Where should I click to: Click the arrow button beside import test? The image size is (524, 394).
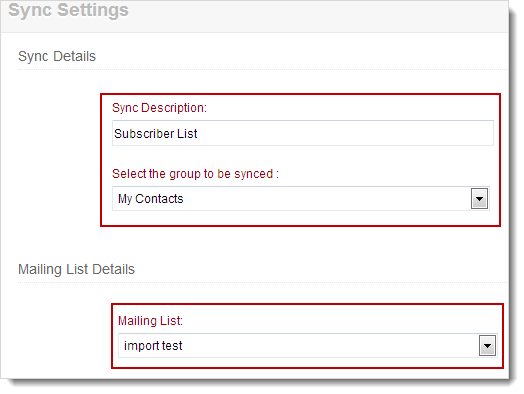pyautogui.click(x=487, y=346)
